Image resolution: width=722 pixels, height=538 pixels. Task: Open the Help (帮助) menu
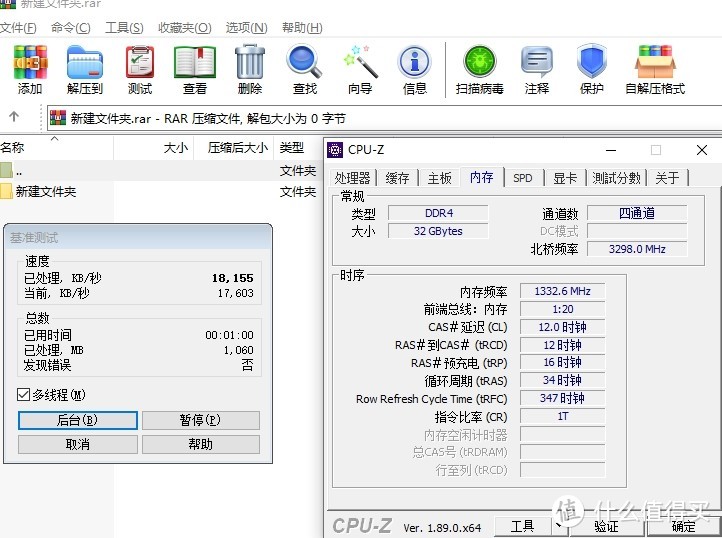(x=302, y=28)
